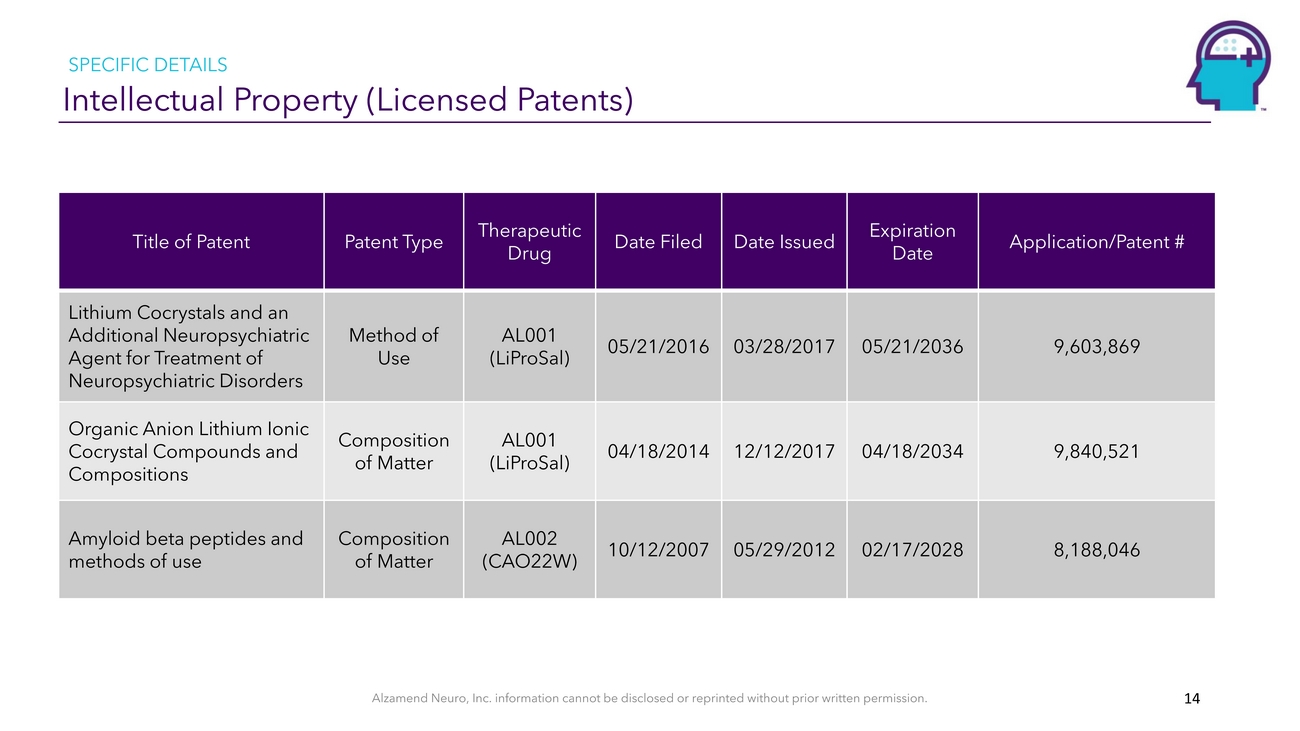Click the Expiration Date column header
Viewport: 1300px width, 731px height.
click(912, 242)
